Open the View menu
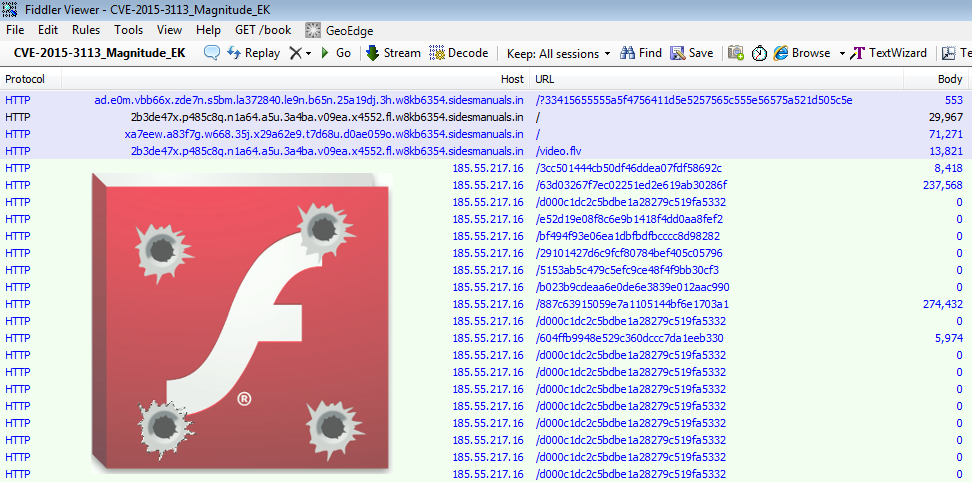Image resolution: width=972 pixels, height=486 pixels. 169,30
